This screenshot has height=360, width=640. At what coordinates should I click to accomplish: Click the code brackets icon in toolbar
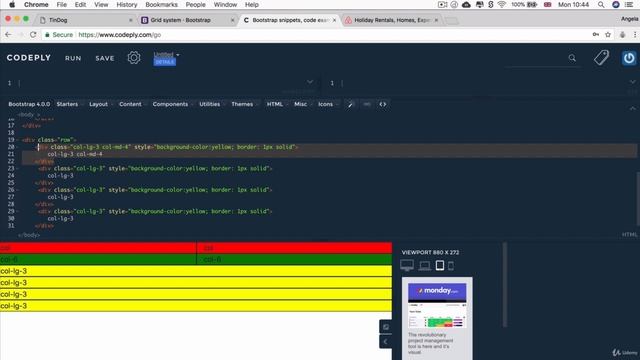tap(382, 104)
